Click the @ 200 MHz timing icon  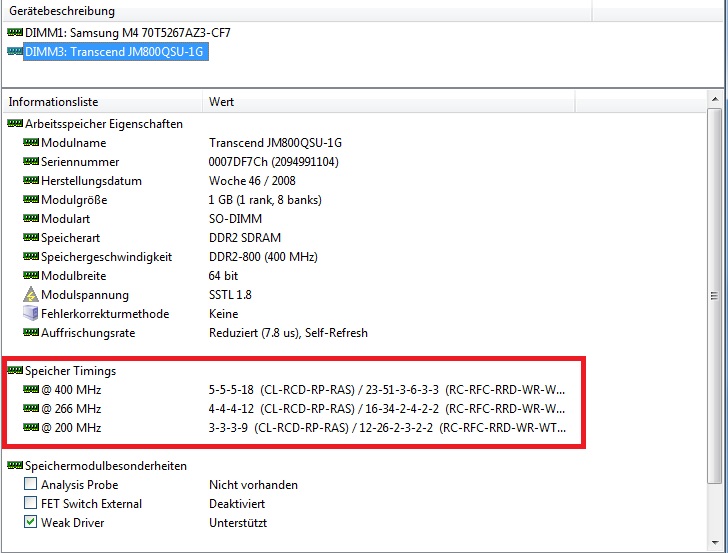pyautogui.click(x=31, y=428)
